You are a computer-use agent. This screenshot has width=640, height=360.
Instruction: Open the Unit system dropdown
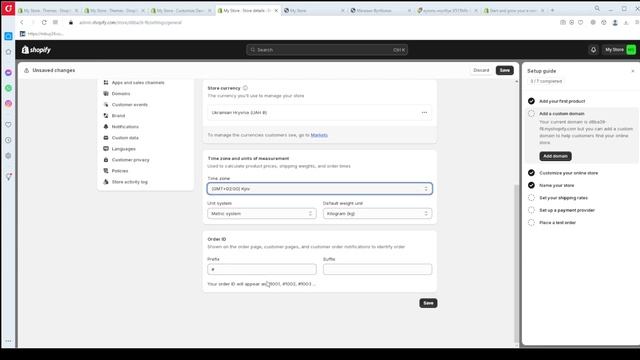pos(262,213)
